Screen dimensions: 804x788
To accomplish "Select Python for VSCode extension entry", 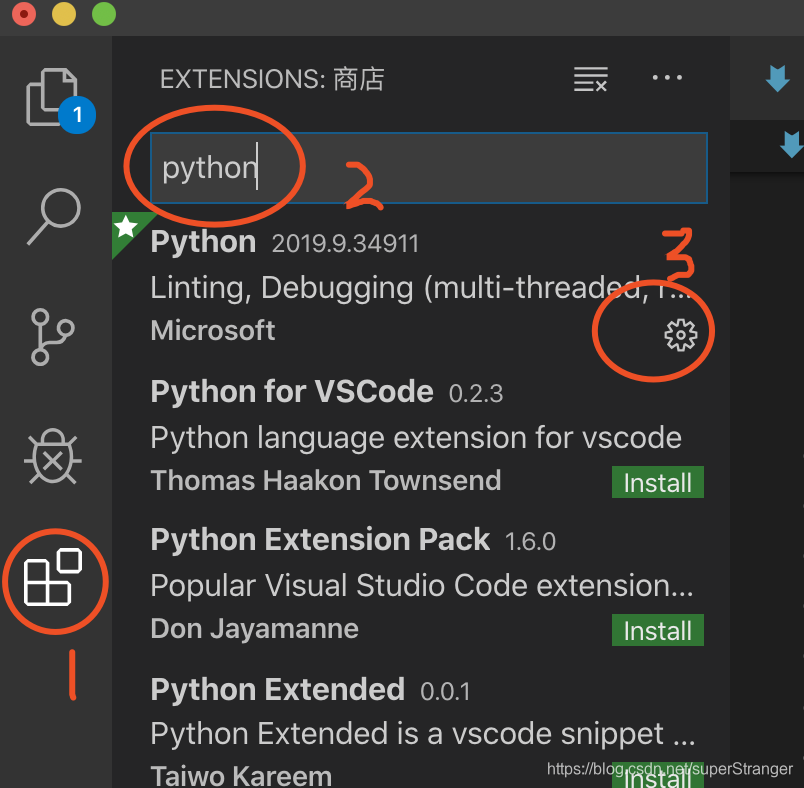I will point(420,437).
